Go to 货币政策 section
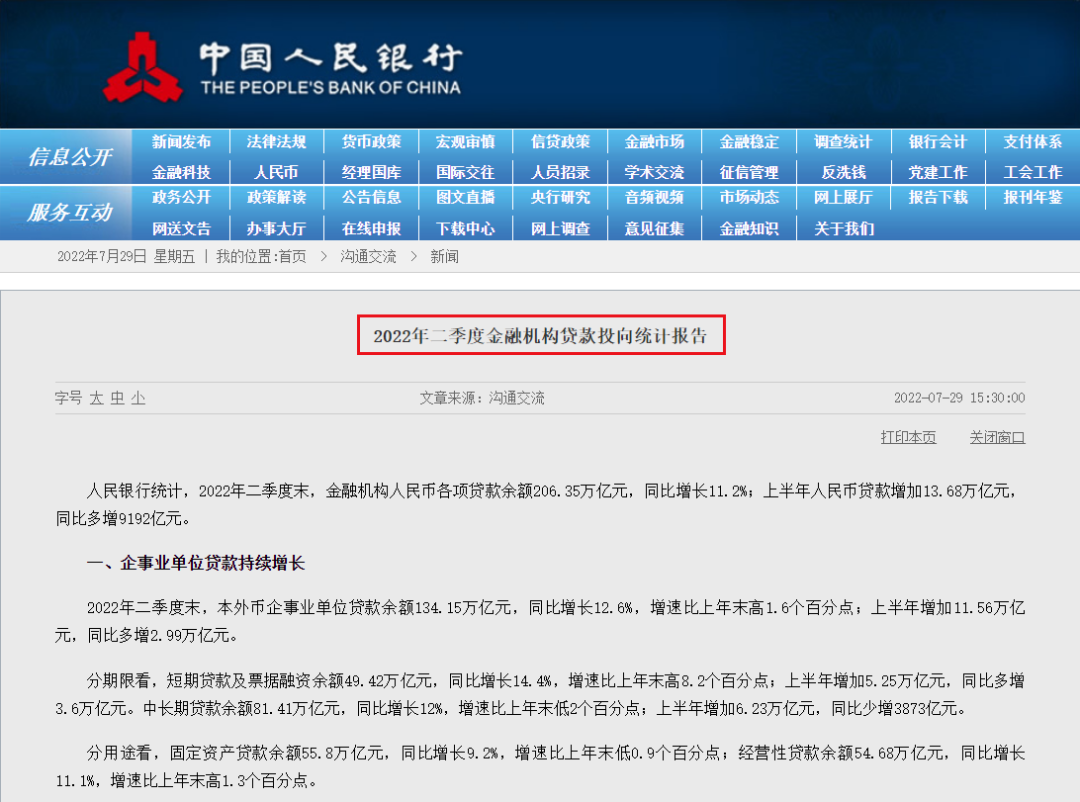 pos(371,142)
